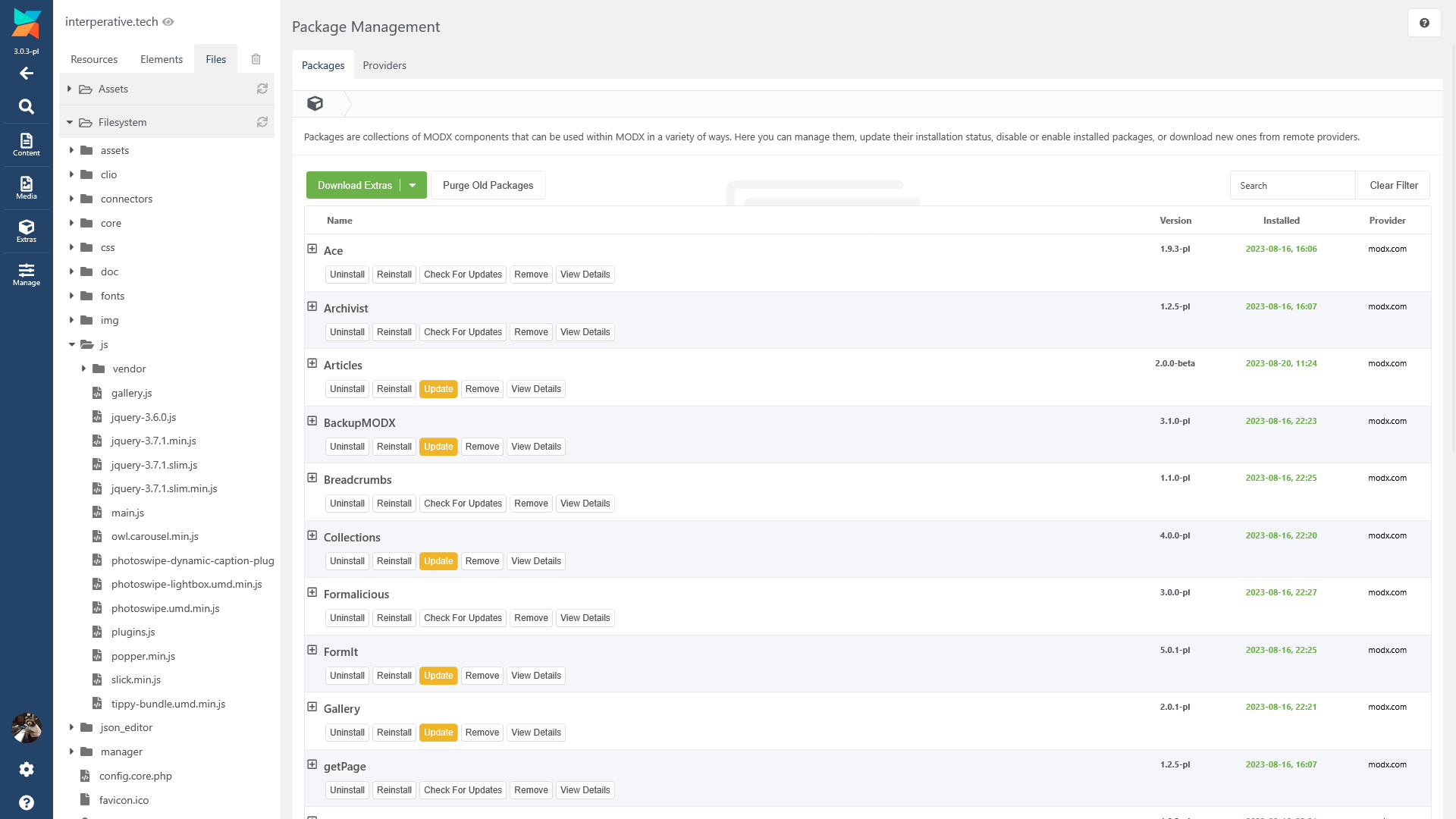The image size is (1456, 819).
Task: Refresh the Filesystem media source
Action: click(x=262, y=122)
